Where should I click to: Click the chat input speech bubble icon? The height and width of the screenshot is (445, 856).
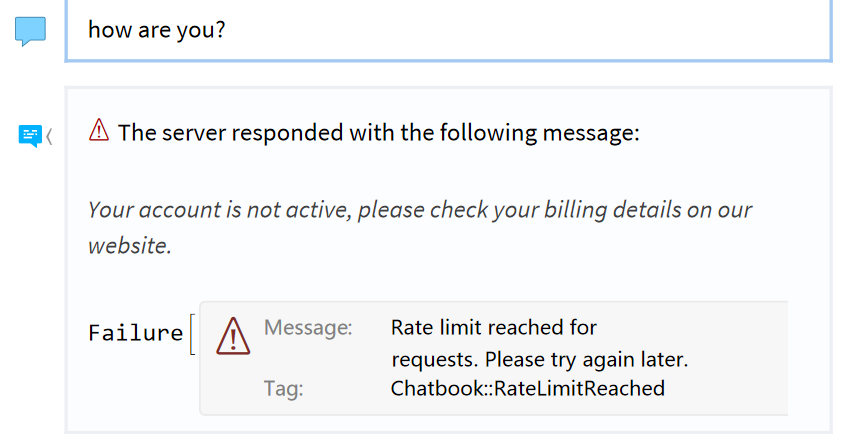[x=30, y=31]
